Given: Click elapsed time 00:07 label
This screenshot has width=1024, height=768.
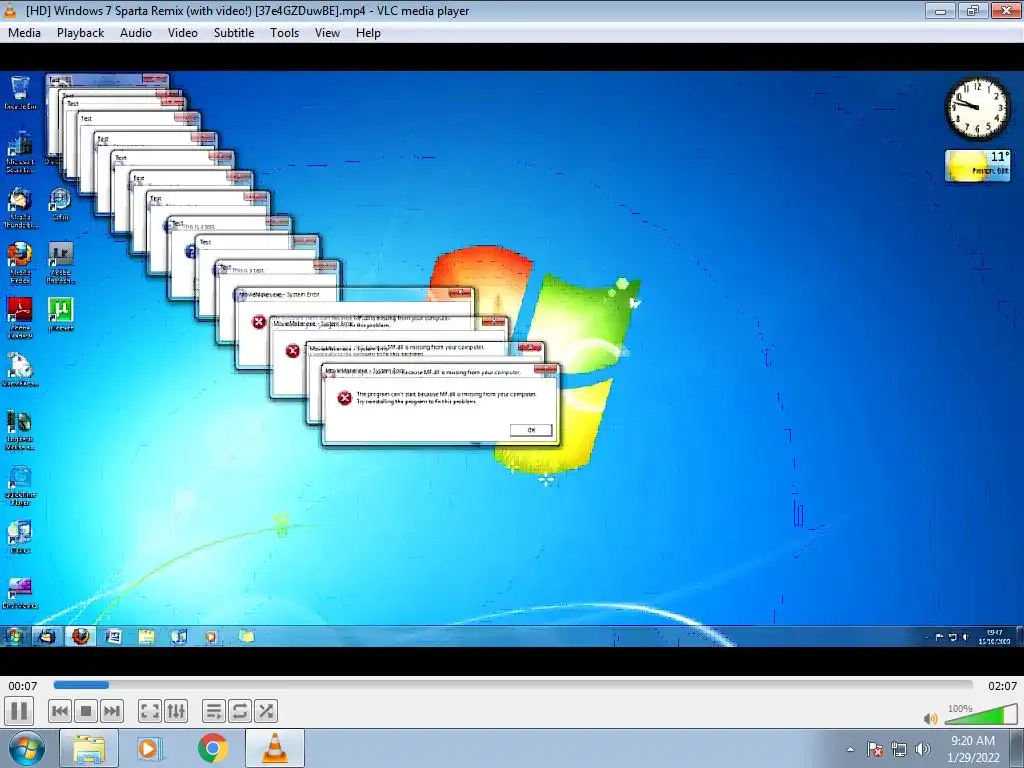Looking at the screenshot, I should coord(23,686).
